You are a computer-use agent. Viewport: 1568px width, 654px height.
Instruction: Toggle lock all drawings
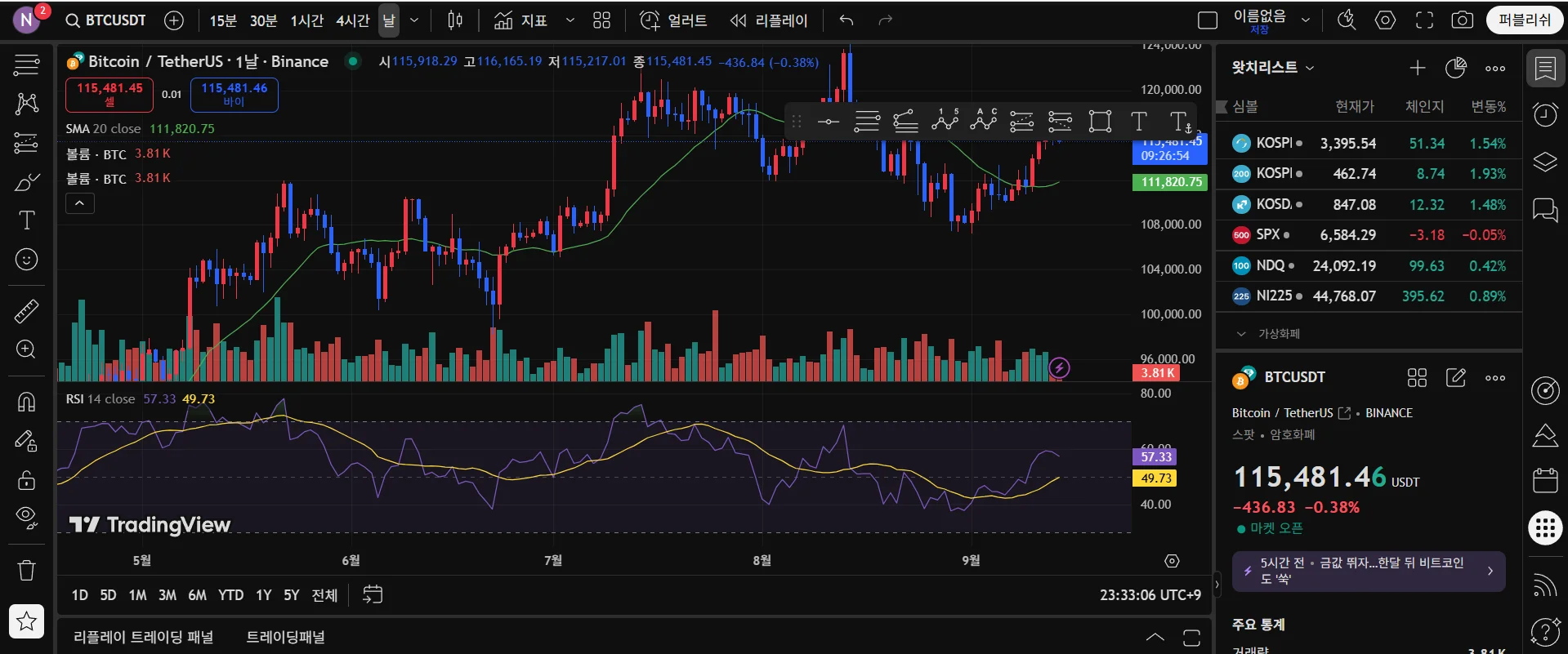tap(27, 480)
